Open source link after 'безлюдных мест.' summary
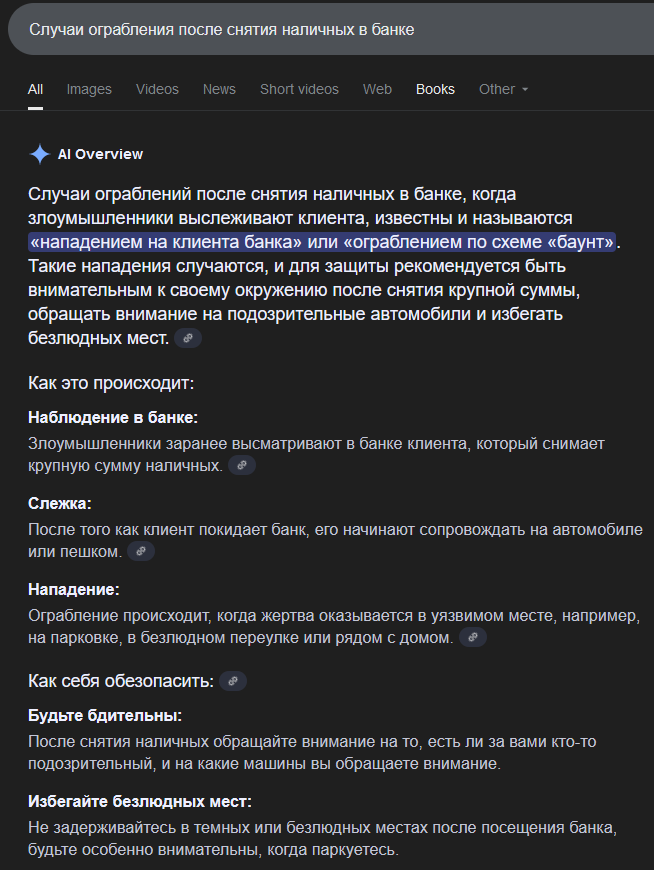This screenshot has width=654, height=870. pos(188,338)
